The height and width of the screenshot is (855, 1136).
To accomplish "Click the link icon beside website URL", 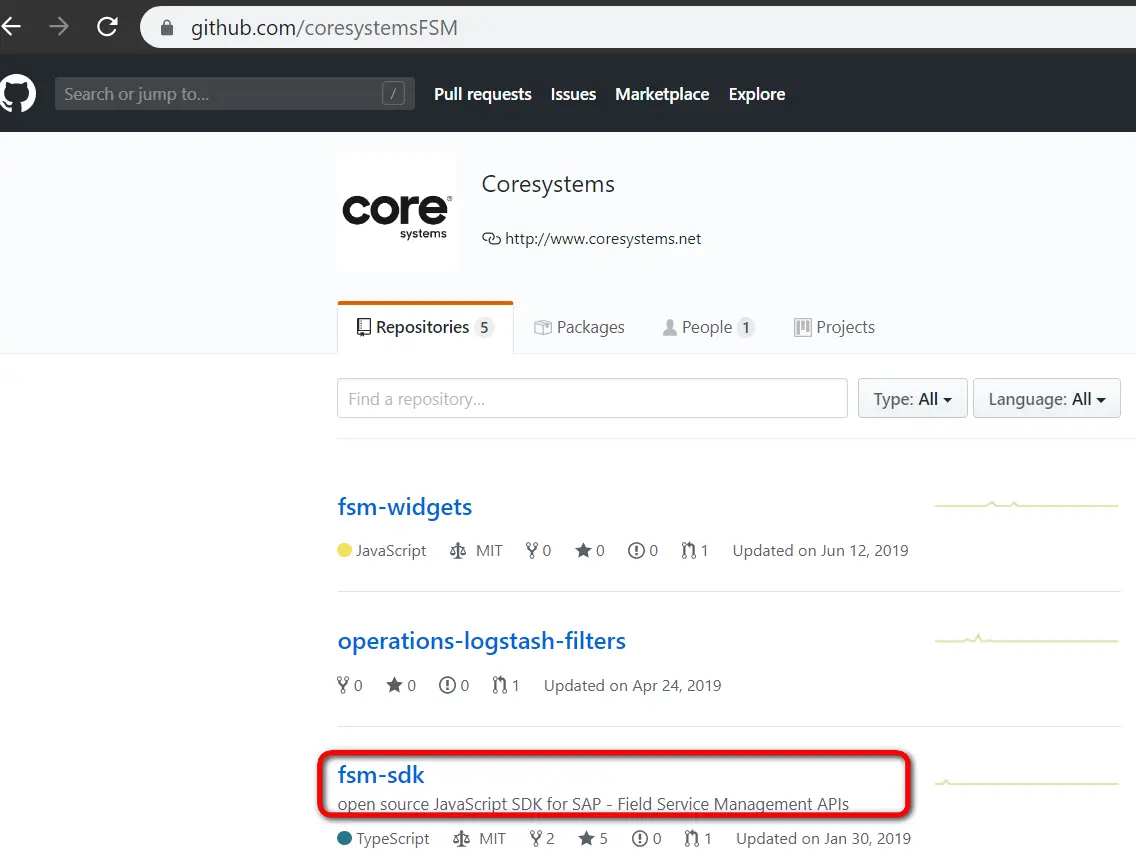I will 491,239.
